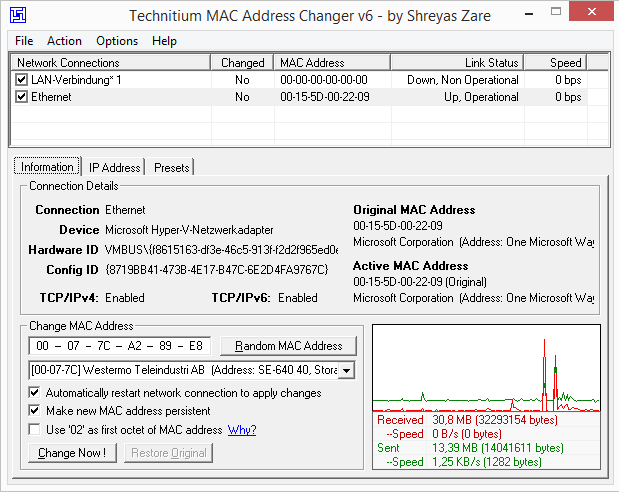Sort list by Network Connections column header
Viewport: 619px width, 492px height.
point(110,62)
